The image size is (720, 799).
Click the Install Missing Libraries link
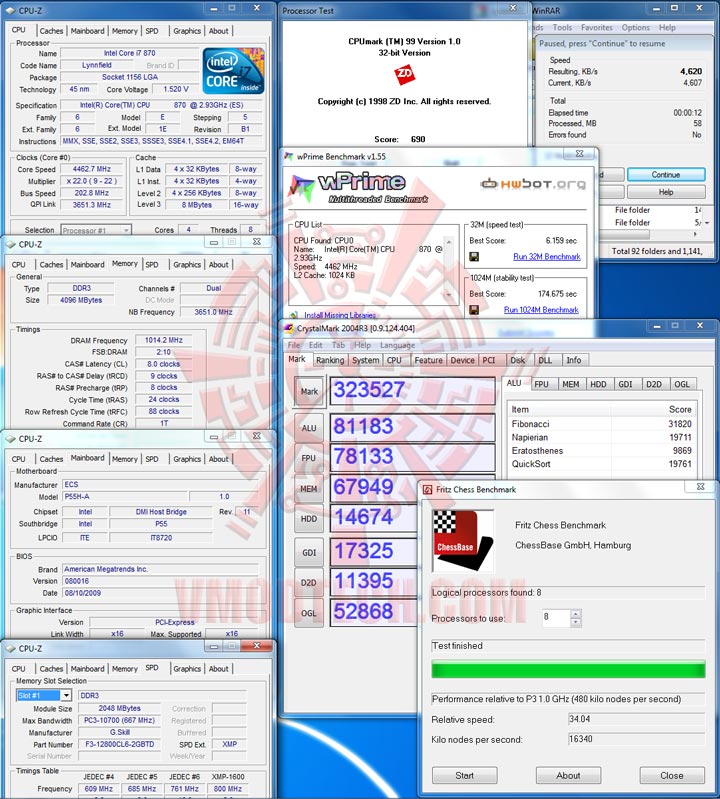[x=340, y=315]
